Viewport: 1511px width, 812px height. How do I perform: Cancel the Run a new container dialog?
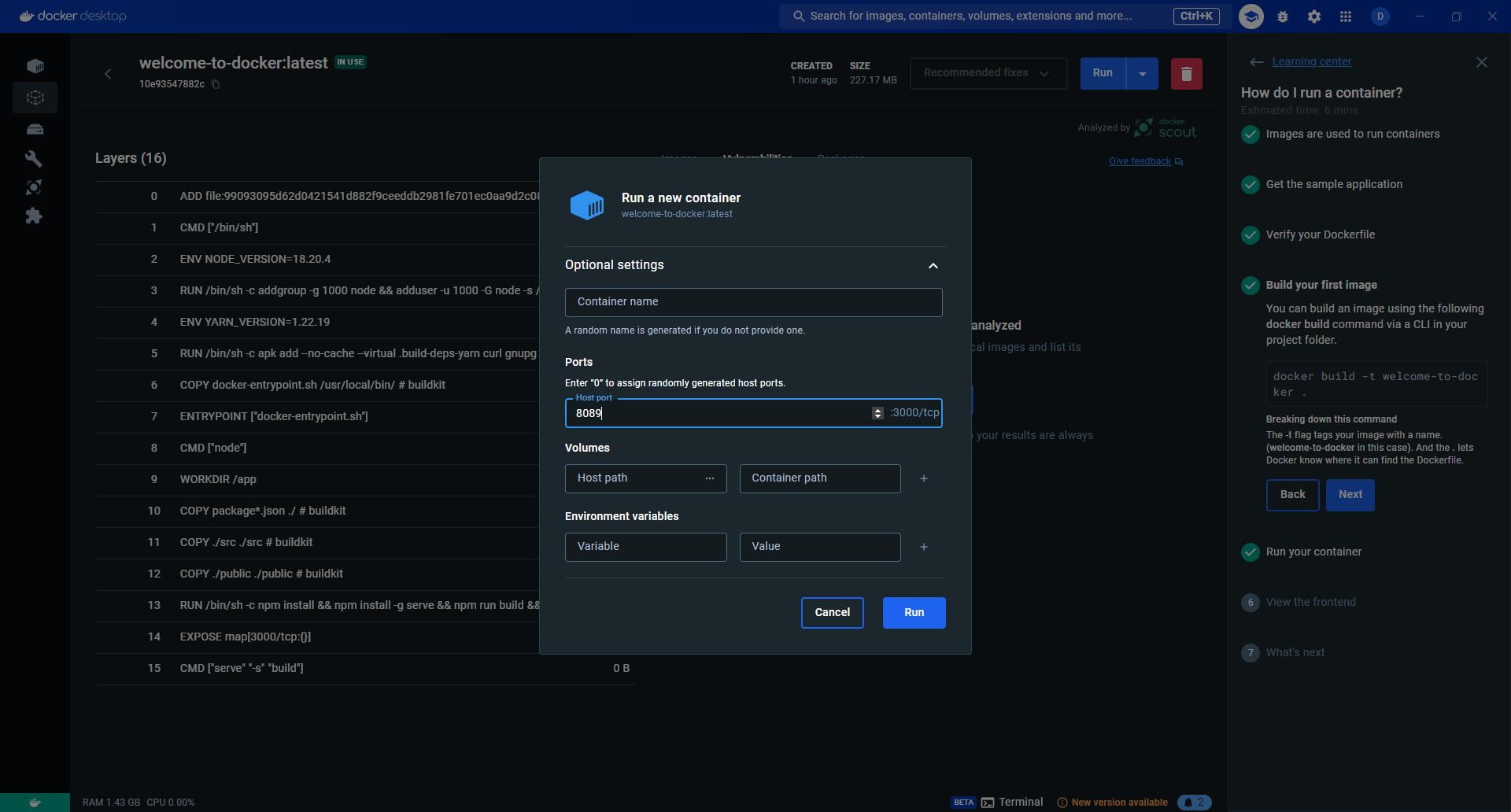pos(833,613)
